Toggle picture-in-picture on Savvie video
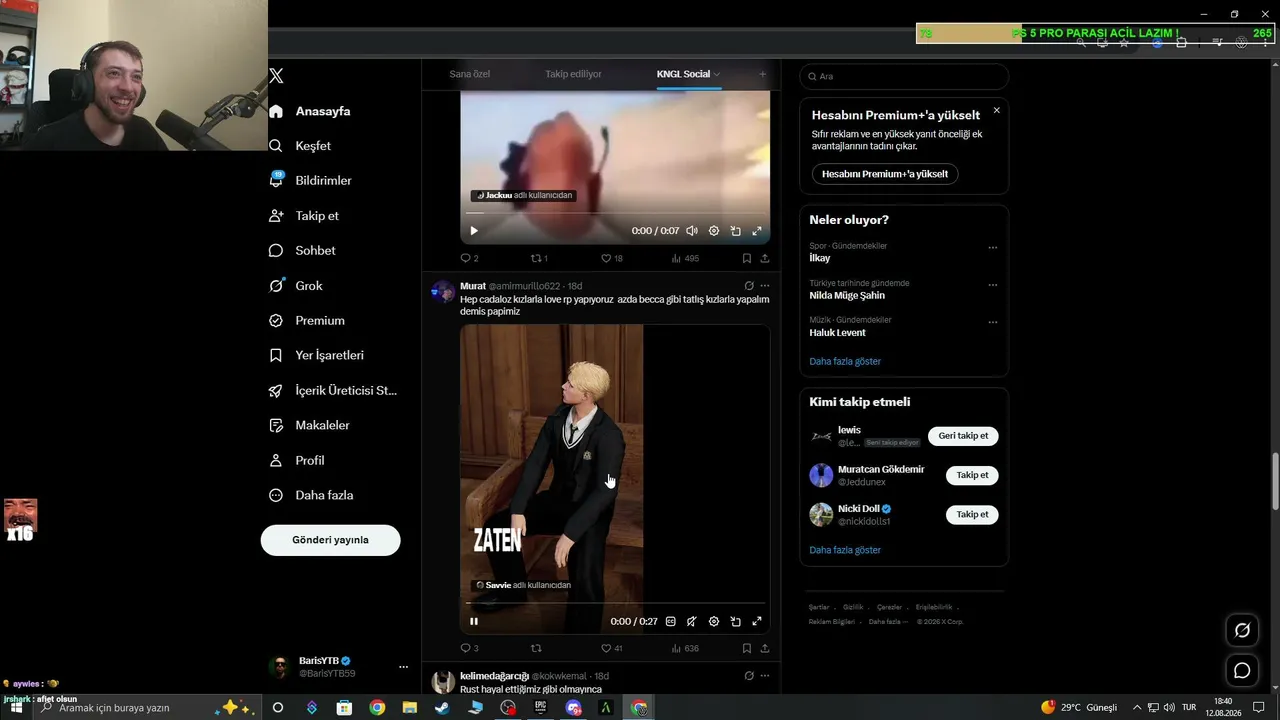 736,621
